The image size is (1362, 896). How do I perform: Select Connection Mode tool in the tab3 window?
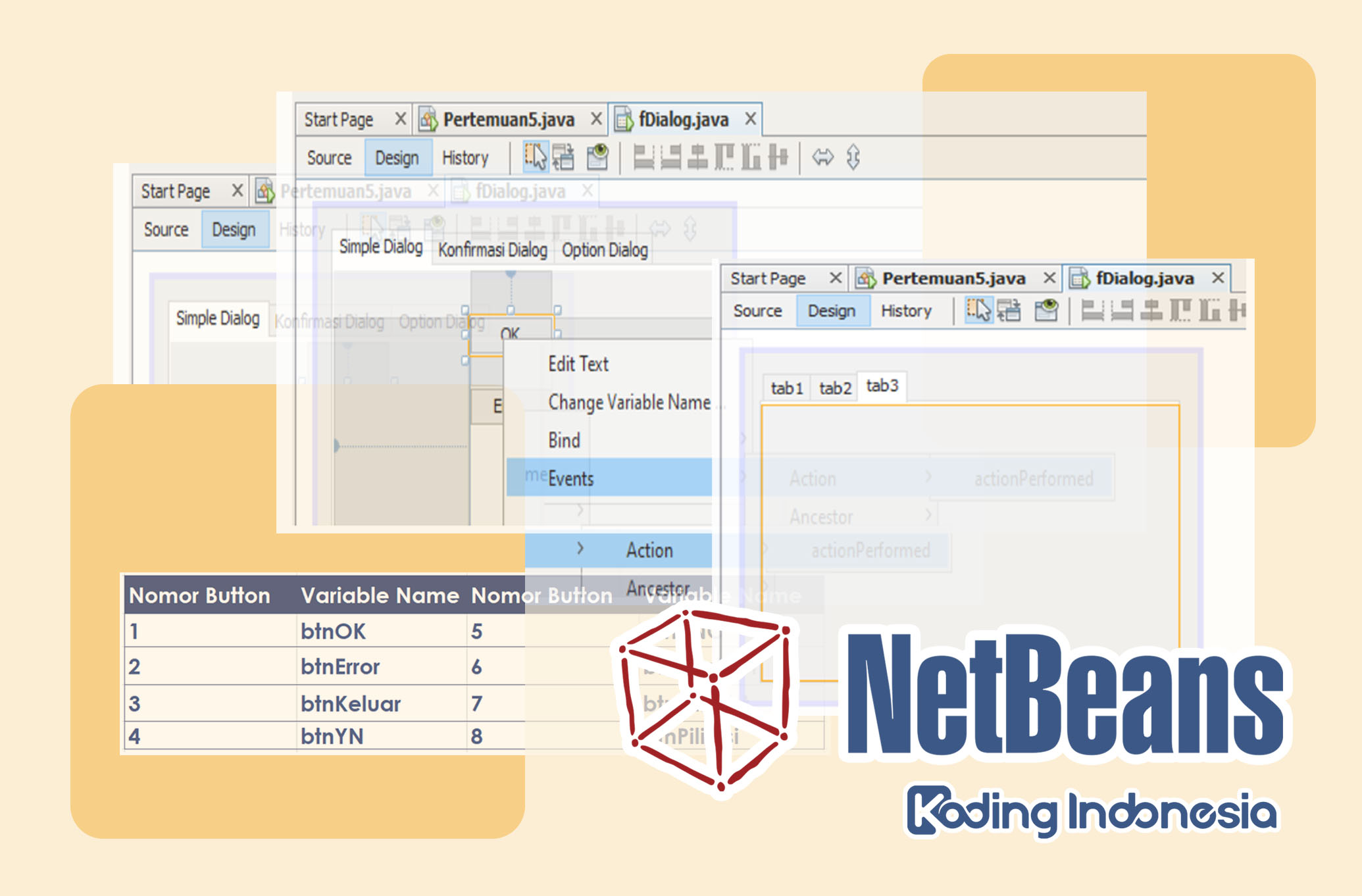click(1009, 310)
